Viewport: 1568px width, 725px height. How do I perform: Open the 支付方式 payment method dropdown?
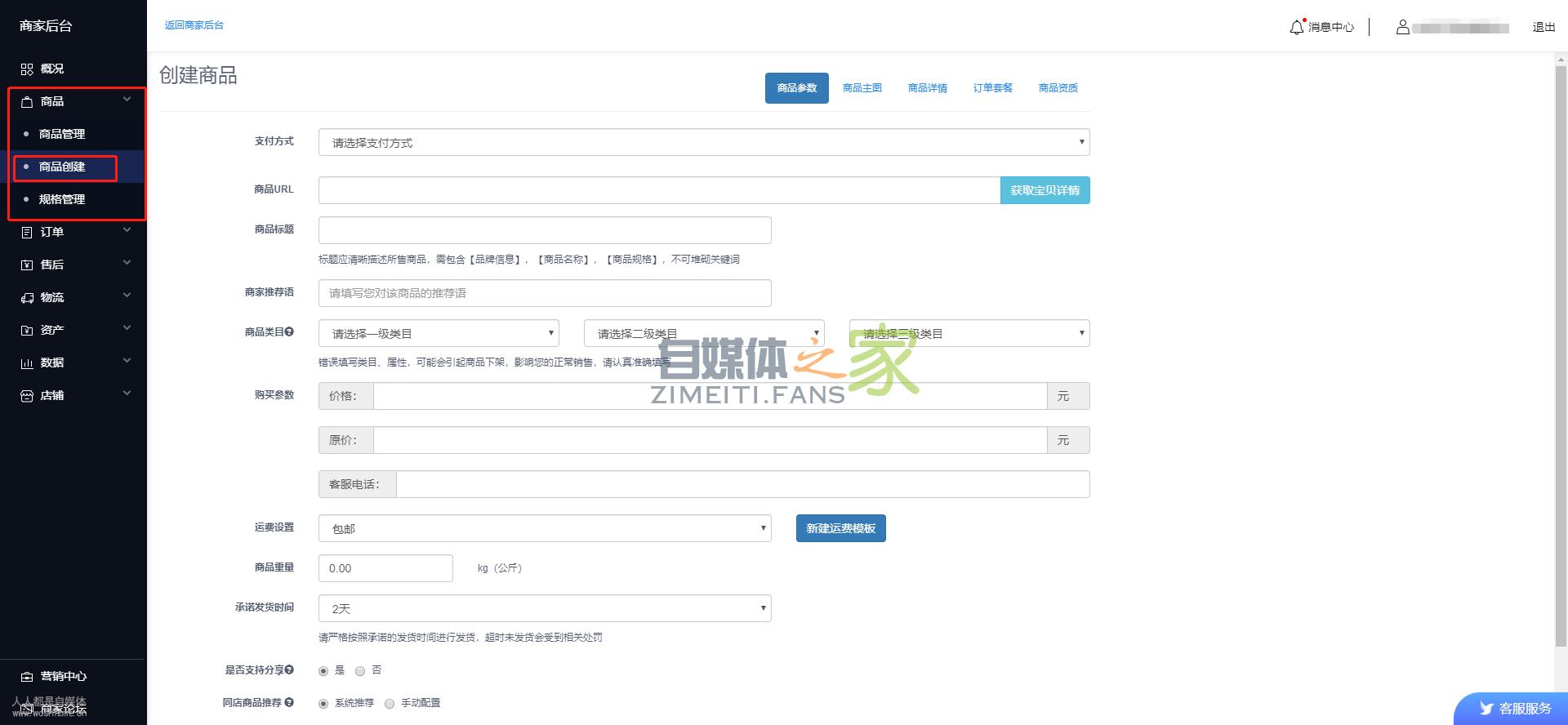[x=703, y=142]
